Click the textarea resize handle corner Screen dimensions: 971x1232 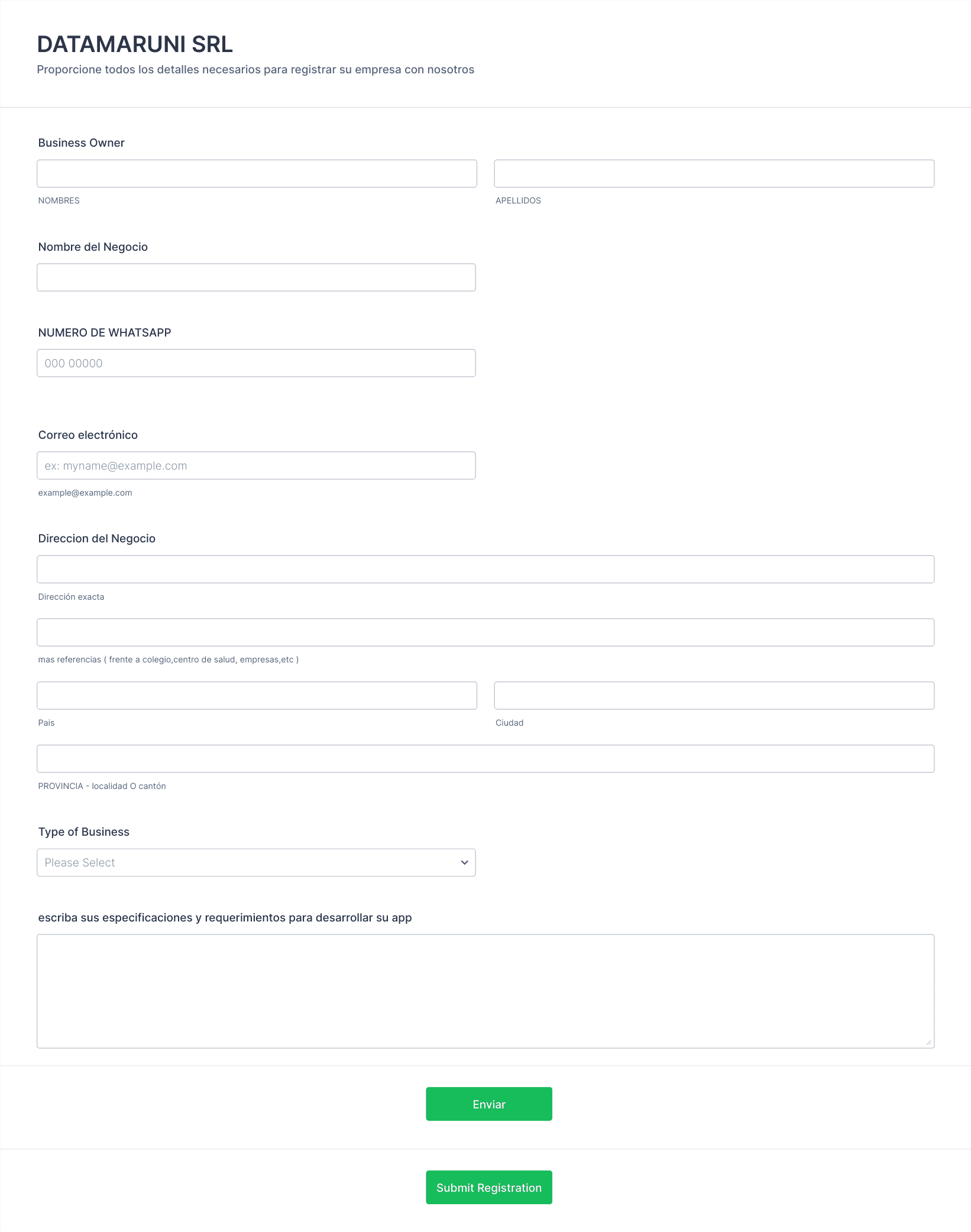point(928,1042)
